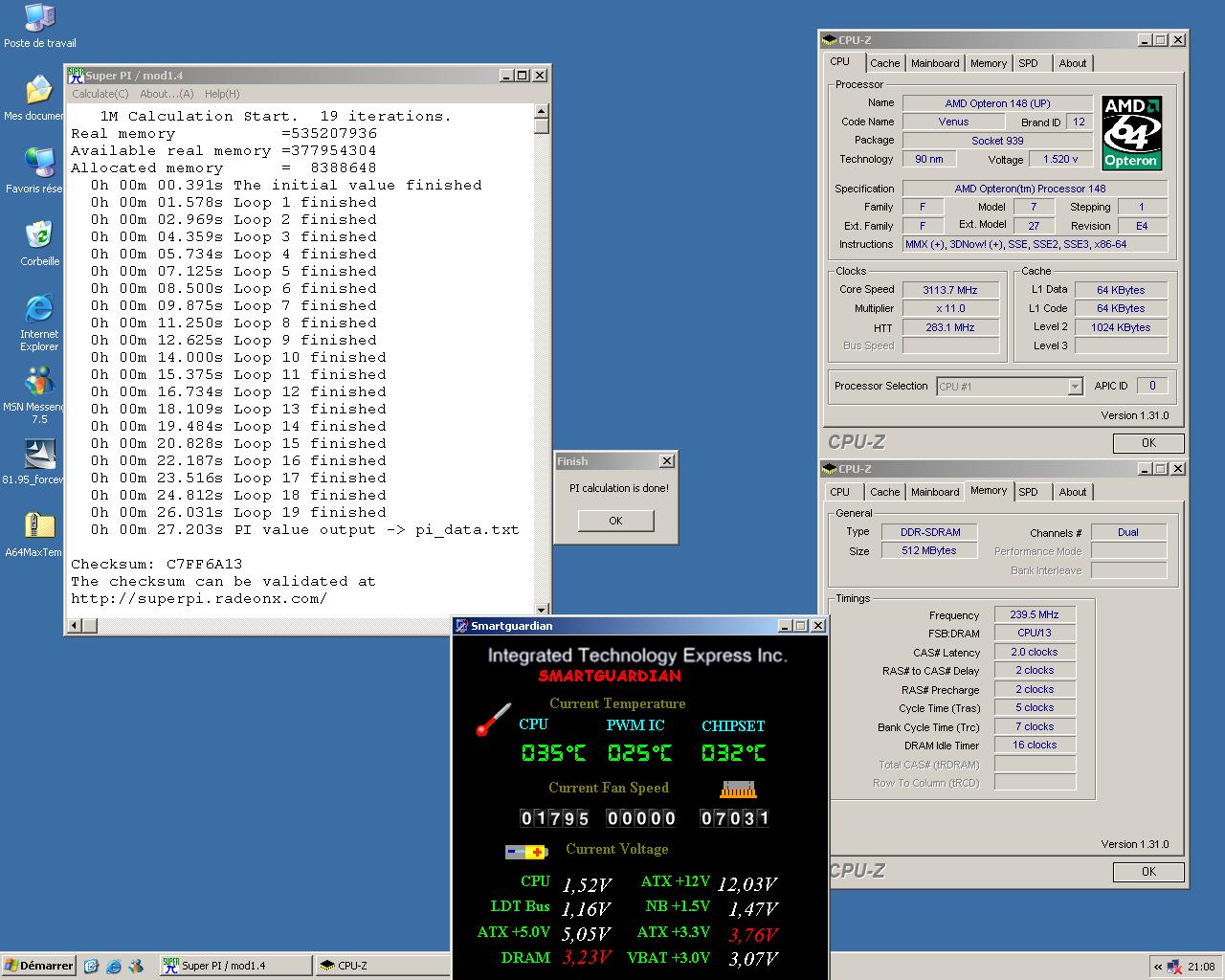Open the Mes documents desktop folder icon
1225x980 pixels.
coord(39,90)
